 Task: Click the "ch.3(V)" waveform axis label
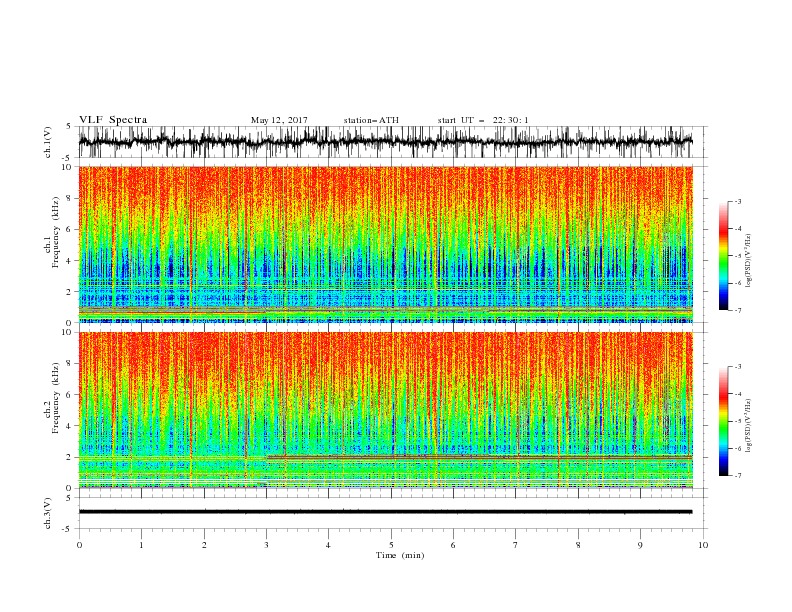click(48, 513)
